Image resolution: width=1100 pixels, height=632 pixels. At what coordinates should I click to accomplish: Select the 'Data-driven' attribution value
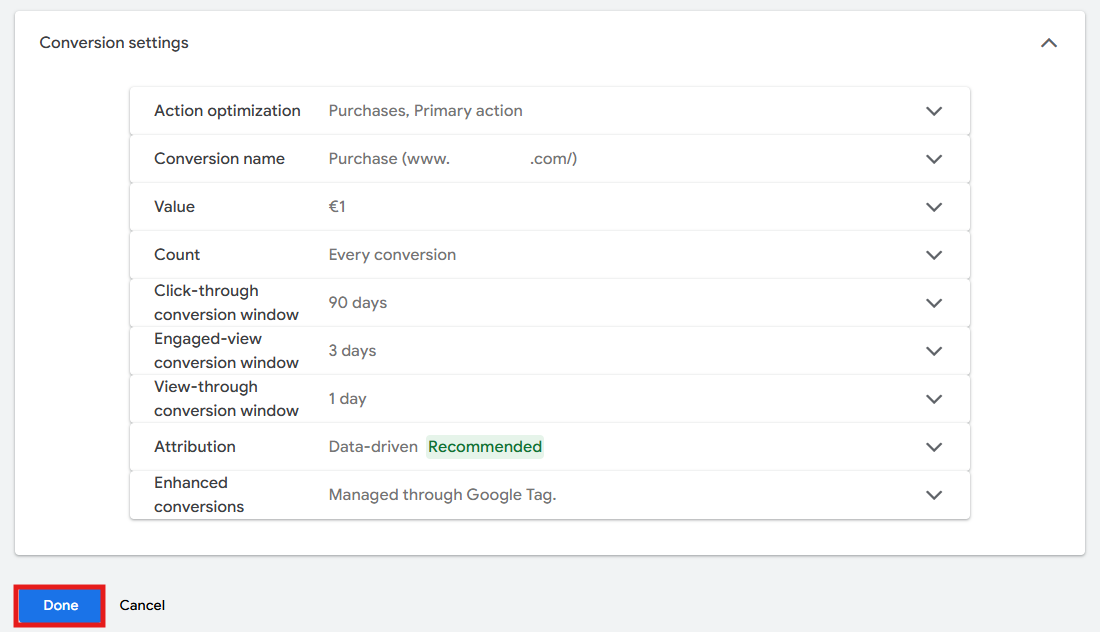(x=373, y=447)
